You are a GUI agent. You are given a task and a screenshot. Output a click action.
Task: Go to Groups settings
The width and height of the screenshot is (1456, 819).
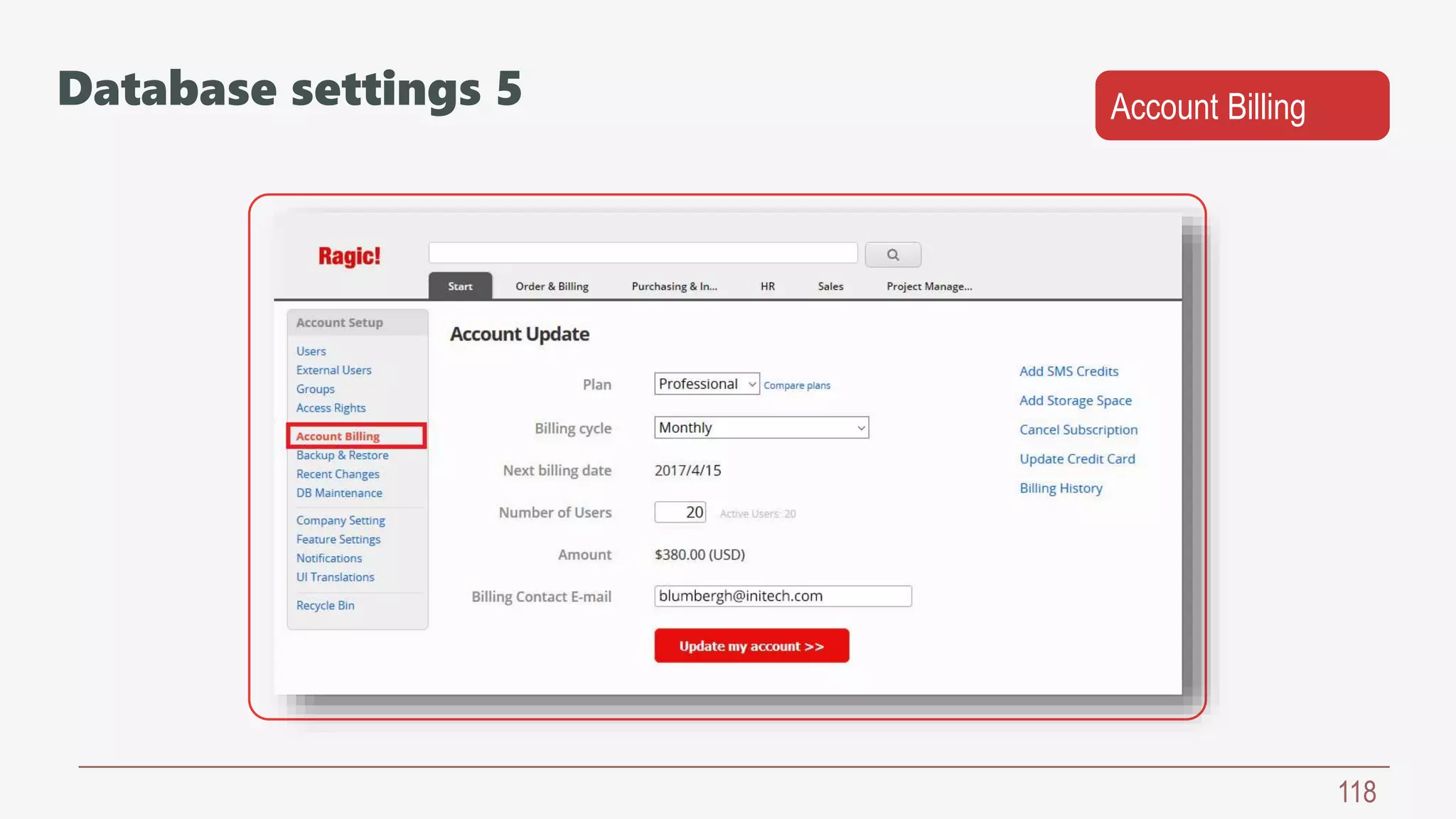click(x=316, y=389)
